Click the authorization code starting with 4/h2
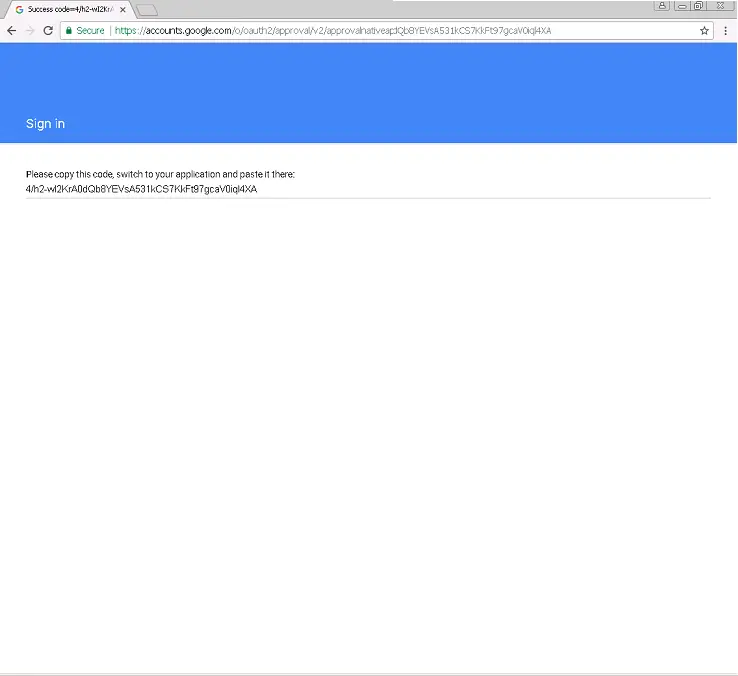The width and height of the screenshot is (738, 676). point(141,188)
